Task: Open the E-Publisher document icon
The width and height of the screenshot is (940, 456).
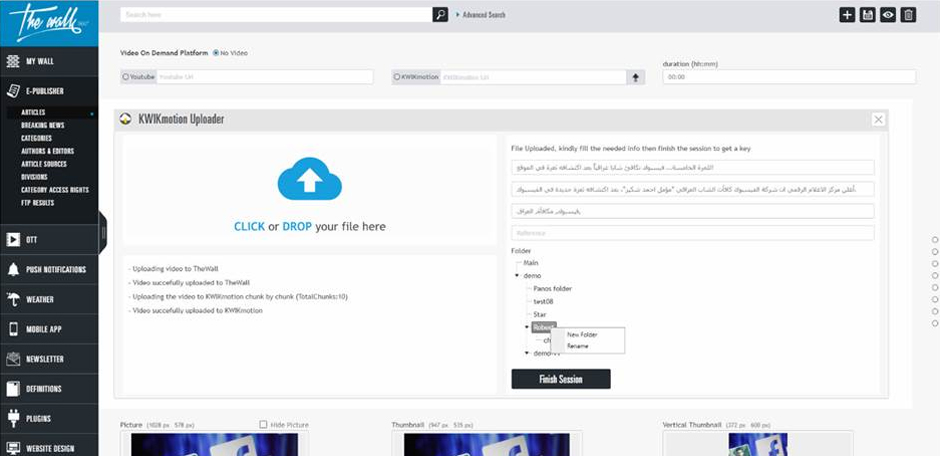Action: (x=13, y=91)
